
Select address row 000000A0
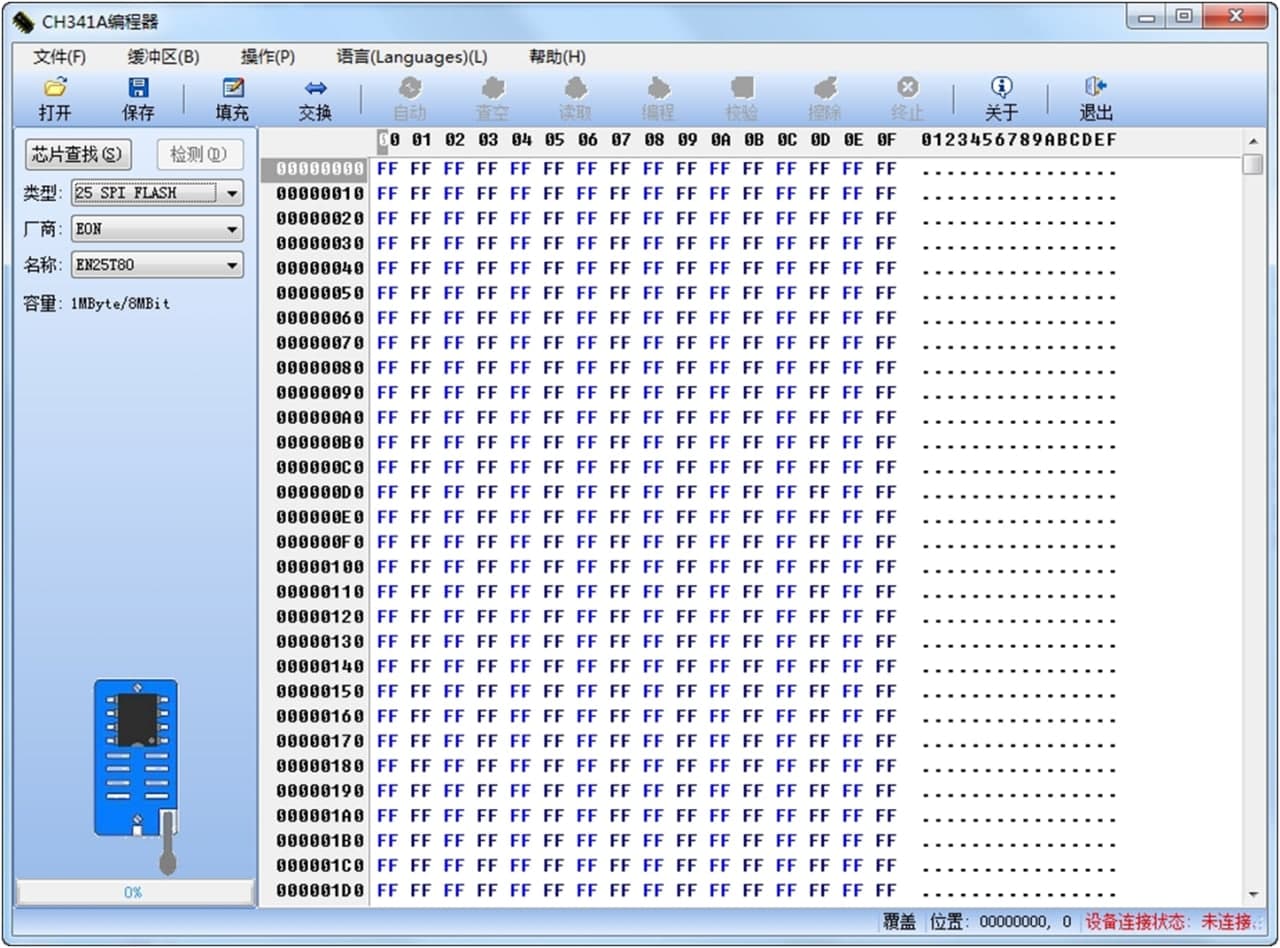tap(320, 417)
